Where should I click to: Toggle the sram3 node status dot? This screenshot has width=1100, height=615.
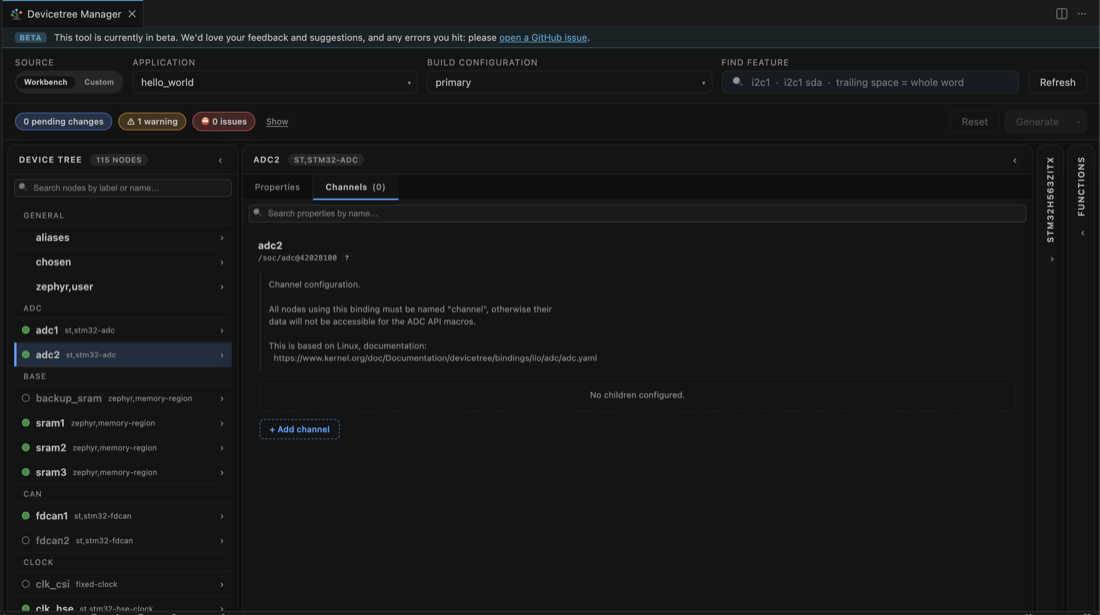point(26,472)
